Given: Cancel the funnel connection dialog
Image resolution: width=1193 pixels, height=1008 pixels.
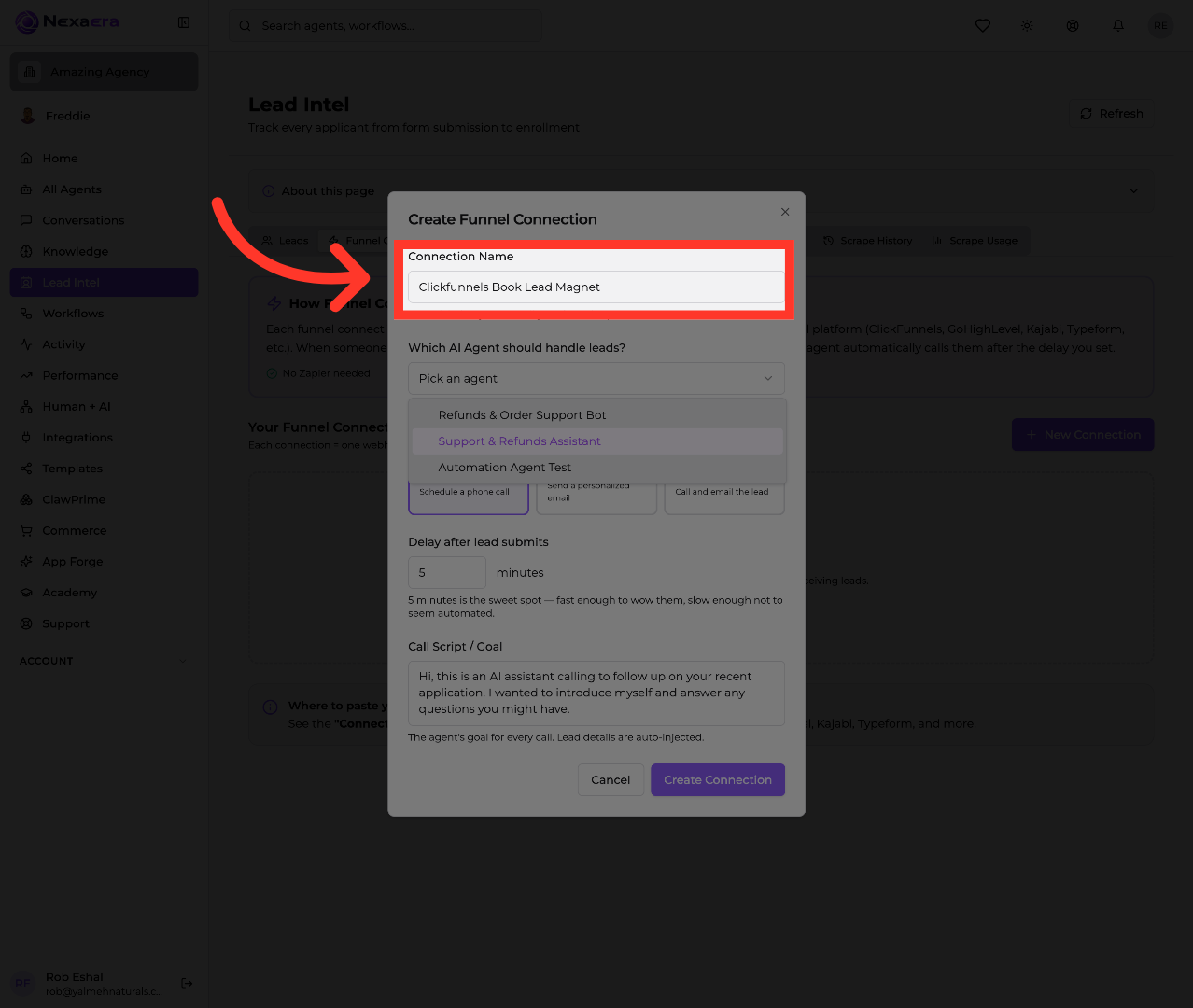Looking at the screenshot, I should point(611,780).
